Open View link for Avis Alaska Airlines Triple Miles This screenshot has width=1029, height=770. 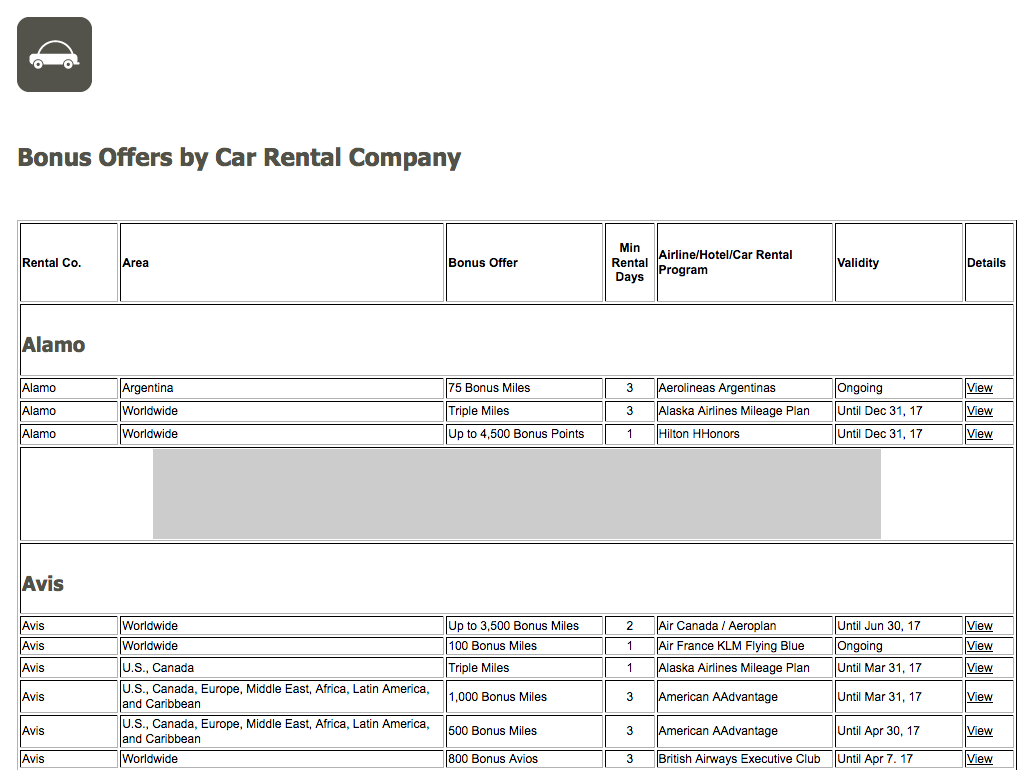coord(979,668)
